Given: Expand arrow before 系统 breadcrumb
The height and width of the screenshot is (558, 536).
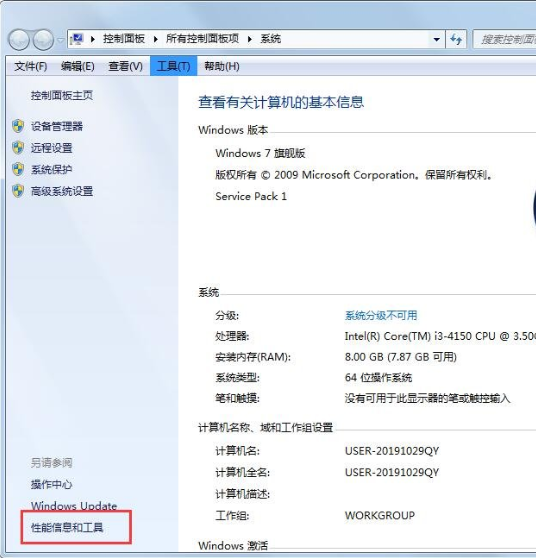Looking at the screenshot, I should [x=250, y=39].
